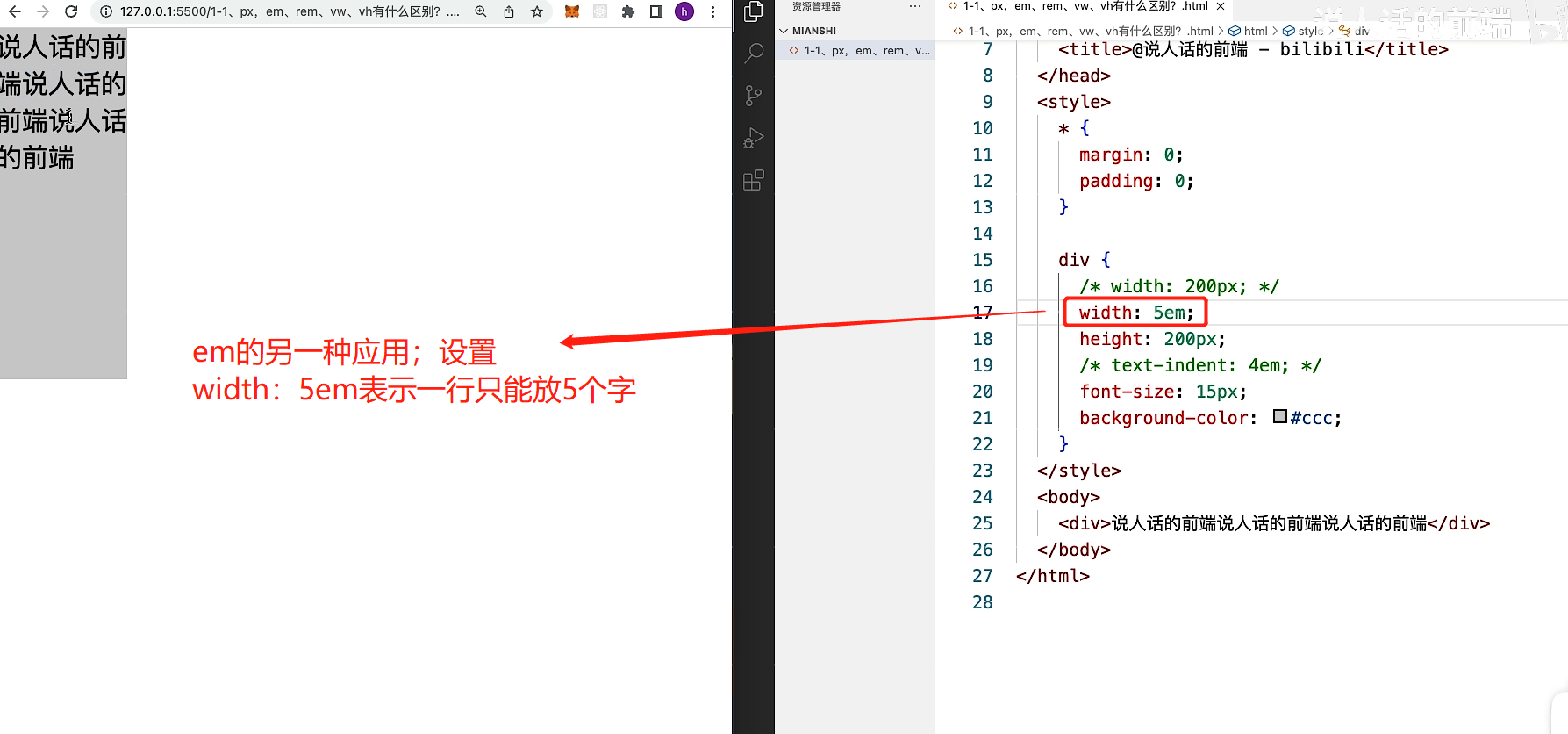Click the closing </html> tag
Viewport: 1568px width, 734px height.
(x=1053, y=576)
